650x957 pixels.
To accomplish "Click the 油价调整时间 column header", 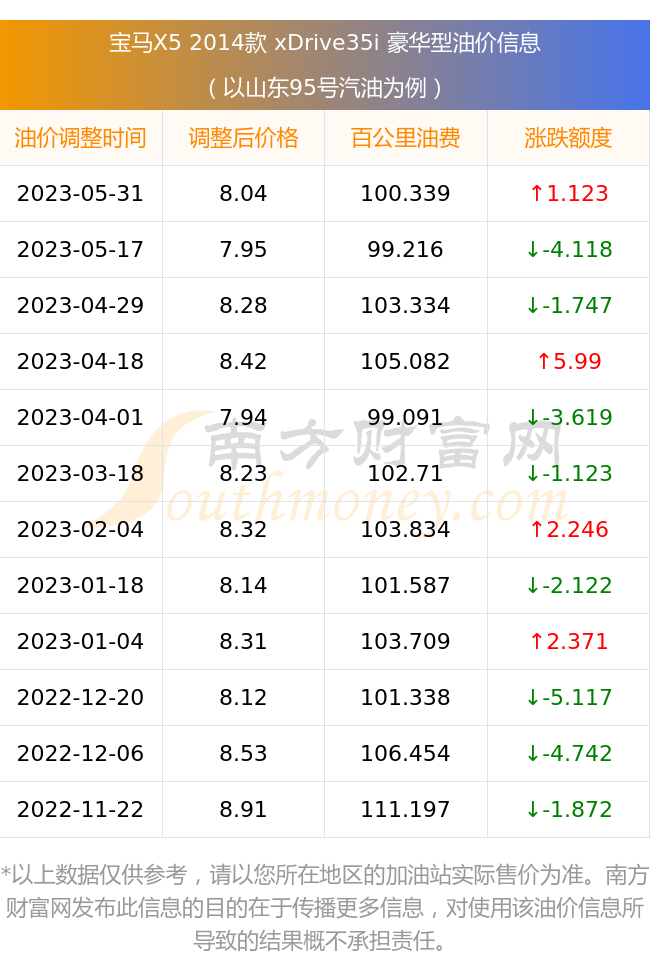I will tap(81, 138).
